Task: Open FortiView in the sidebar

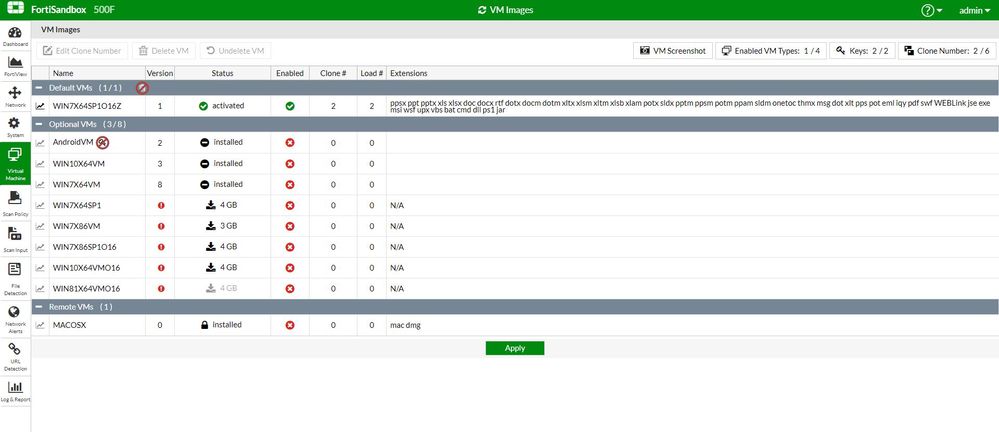Action: pos(15,66)
